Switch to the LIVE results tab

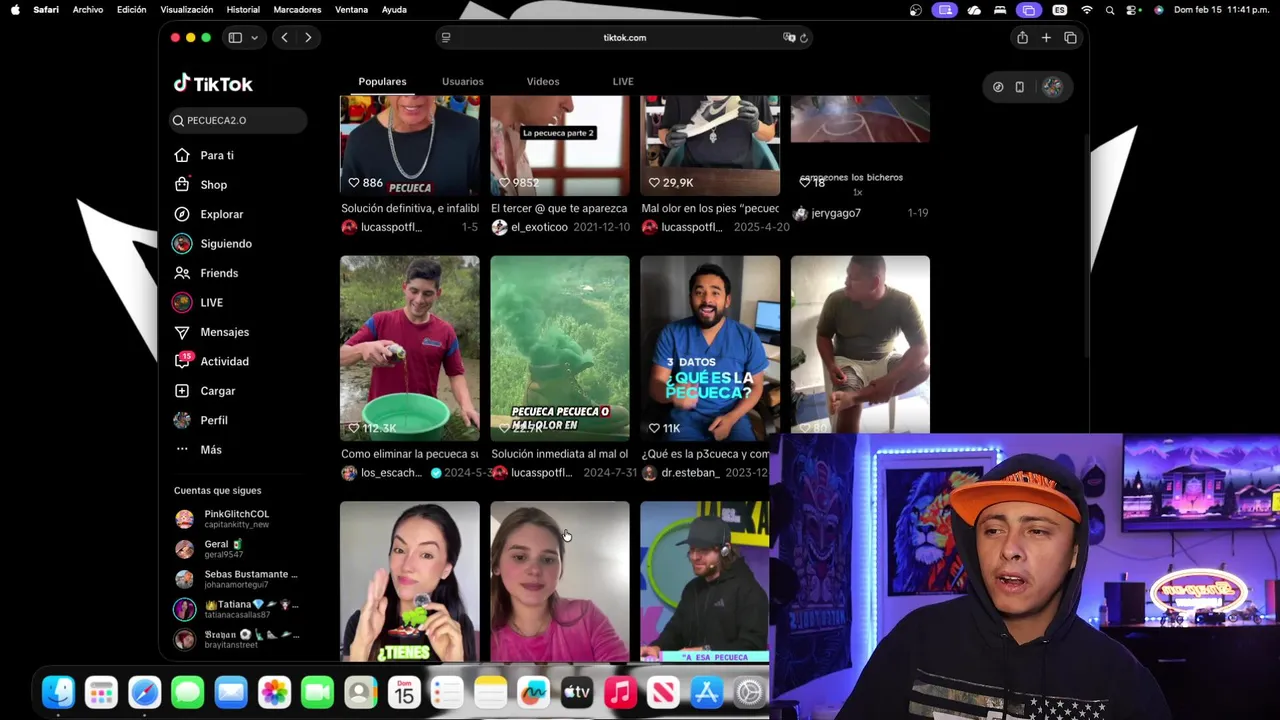point(623,81)
